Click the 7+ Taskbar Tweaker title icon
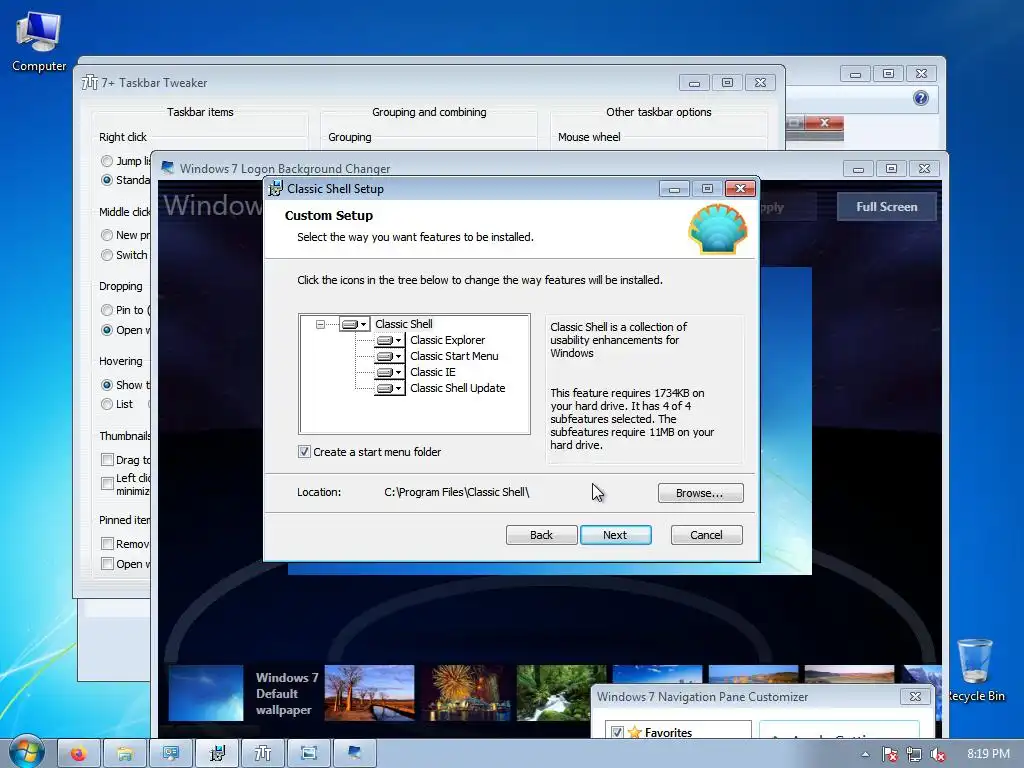The height and width of the screenshot is (768, 1024). coord(89,83)
